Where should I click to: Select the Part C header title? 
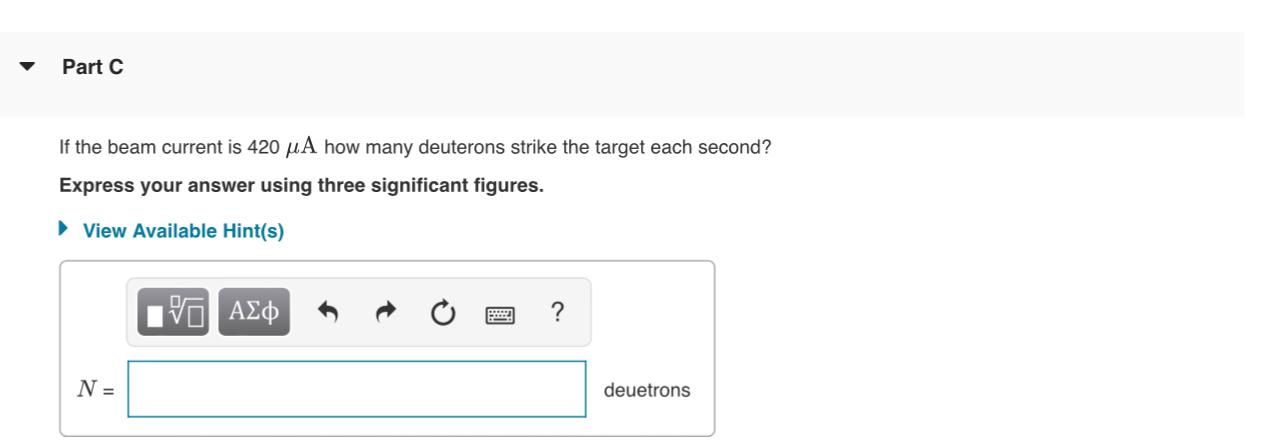(93, 68)
